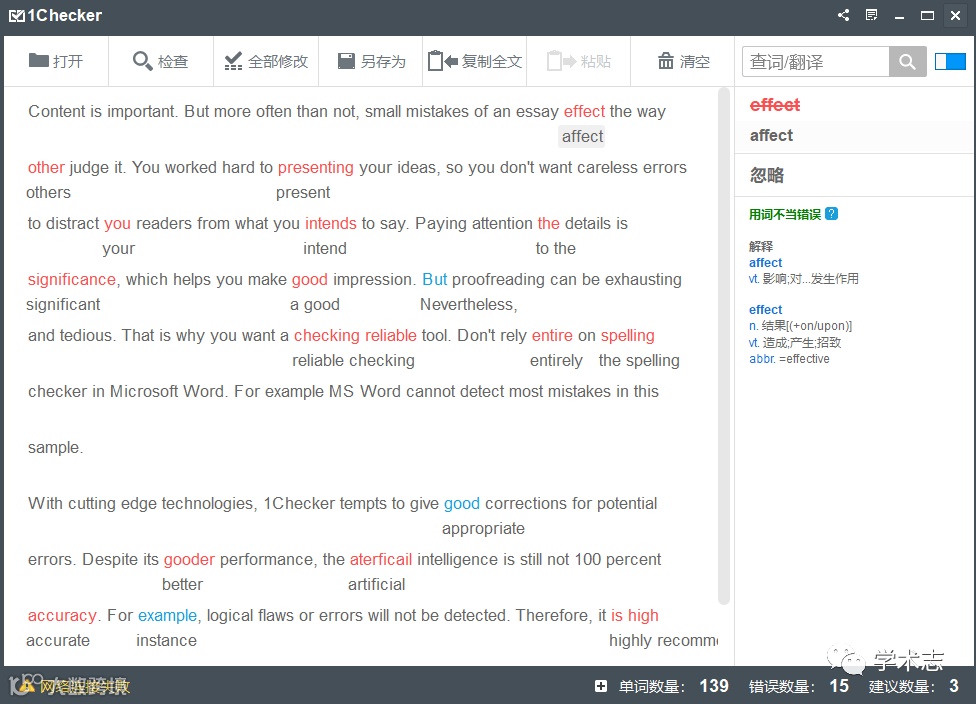This screenshot has height=704, width=976.
Task: Click the blue word 'example'
Action: [167, 616]
